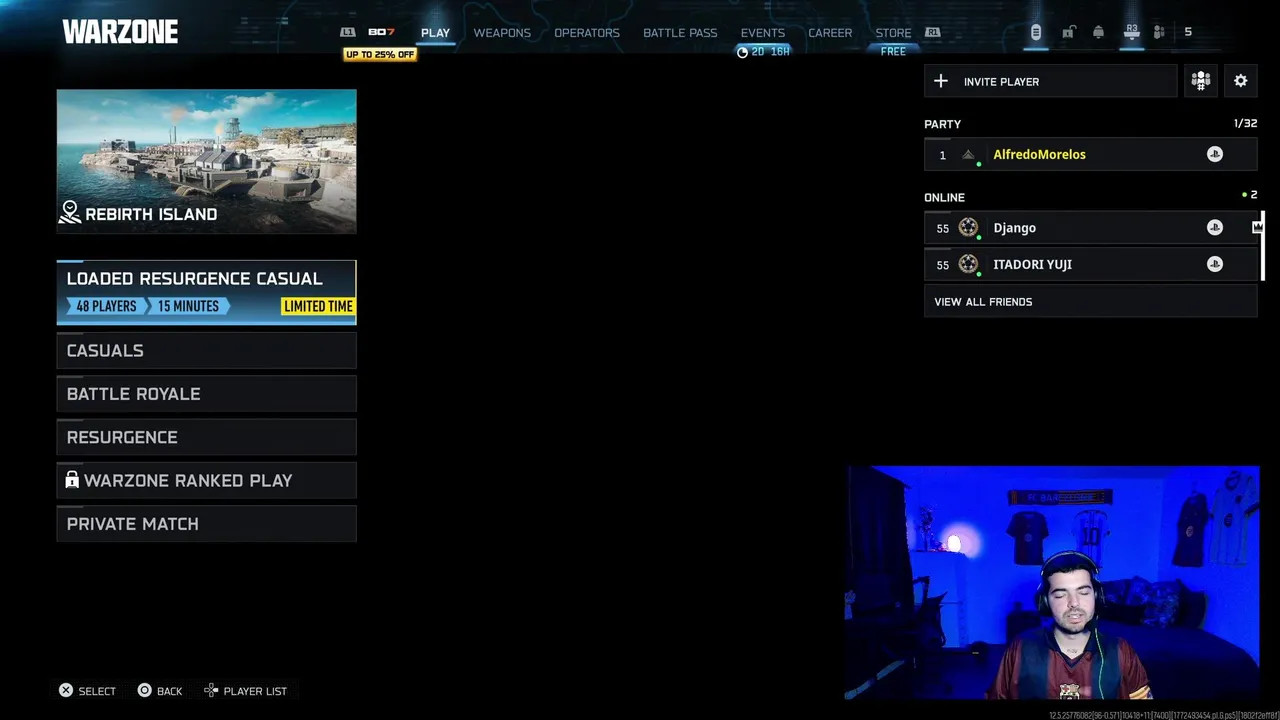The image size is (1280, 720).
Task: Click the WARZONE logo
Action: 120,32
